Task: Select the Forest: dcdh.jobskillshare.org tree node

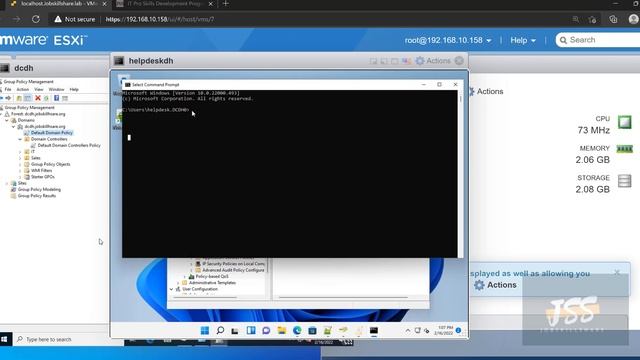Action: [38, 114]
